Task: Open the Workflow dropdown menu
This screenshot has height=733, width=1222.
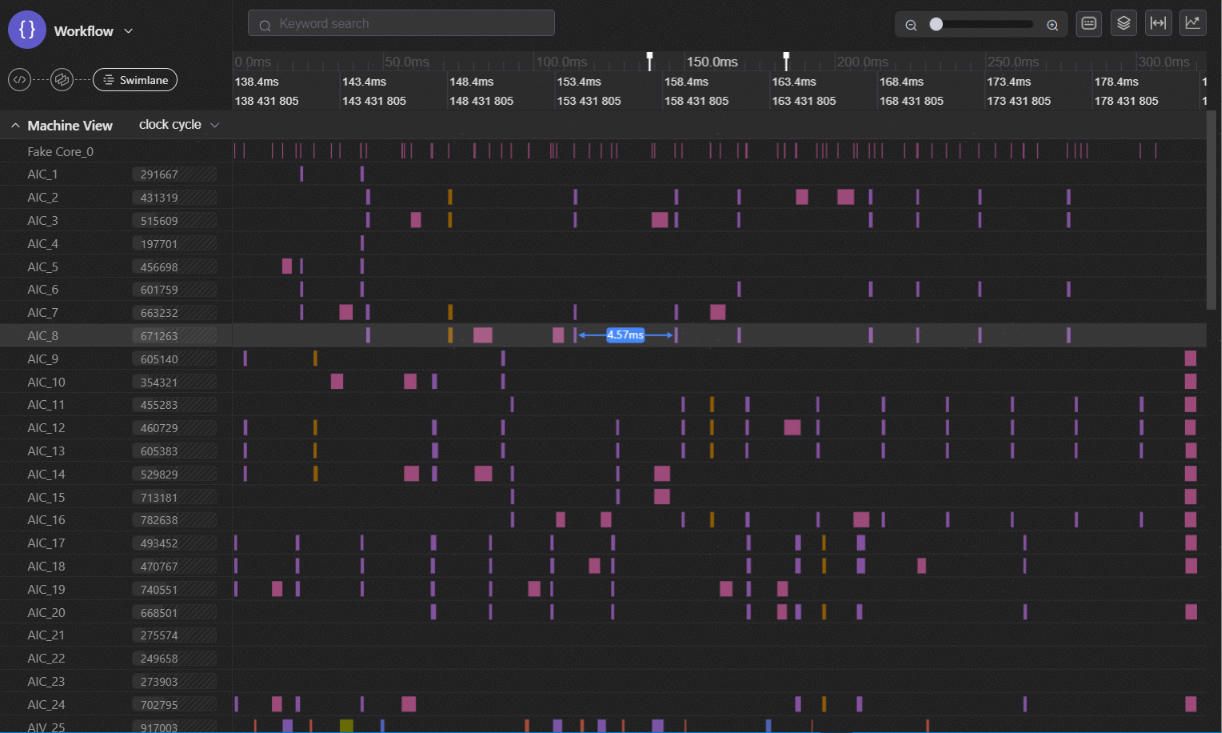Action: point(128,31)
